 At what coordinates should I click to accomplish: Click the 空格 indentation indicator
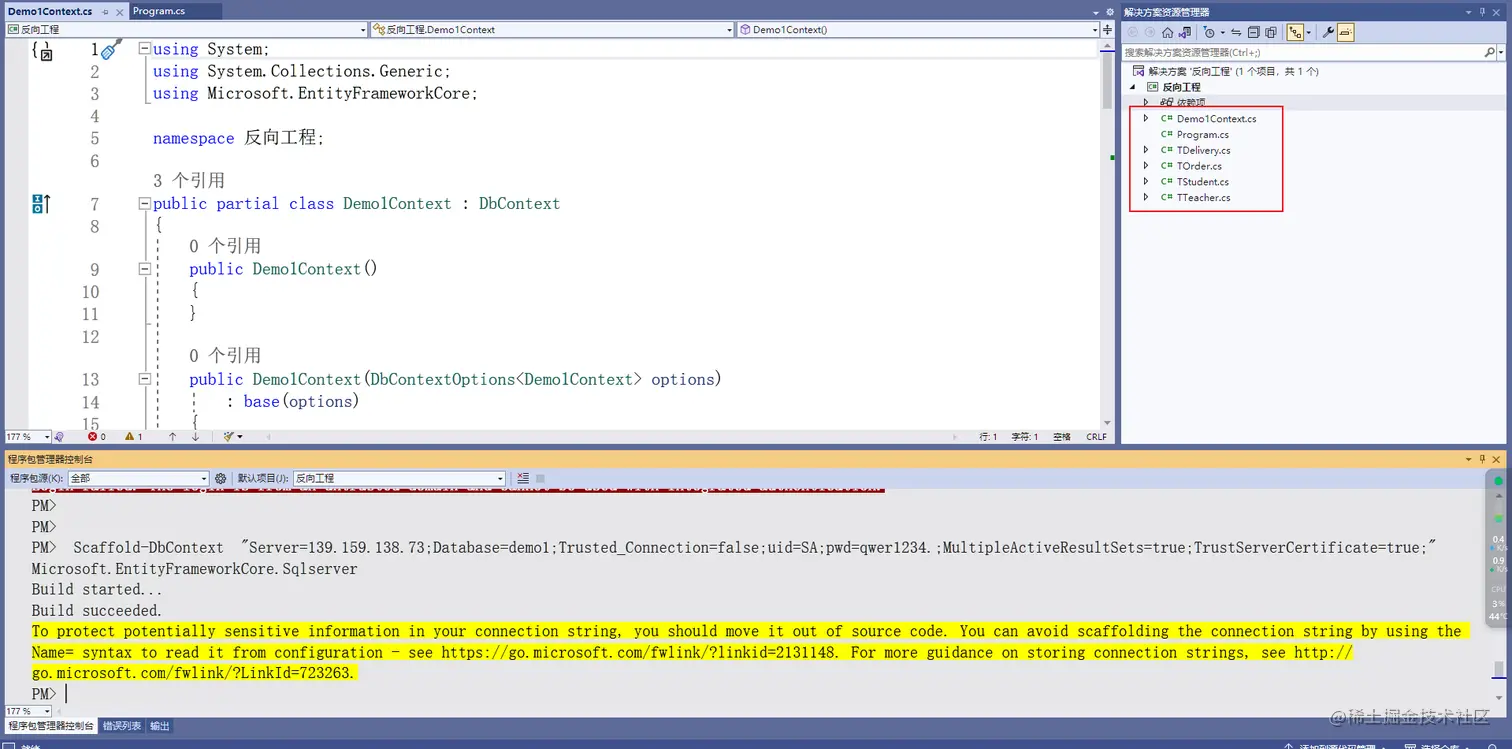(x=1062, y=437)
